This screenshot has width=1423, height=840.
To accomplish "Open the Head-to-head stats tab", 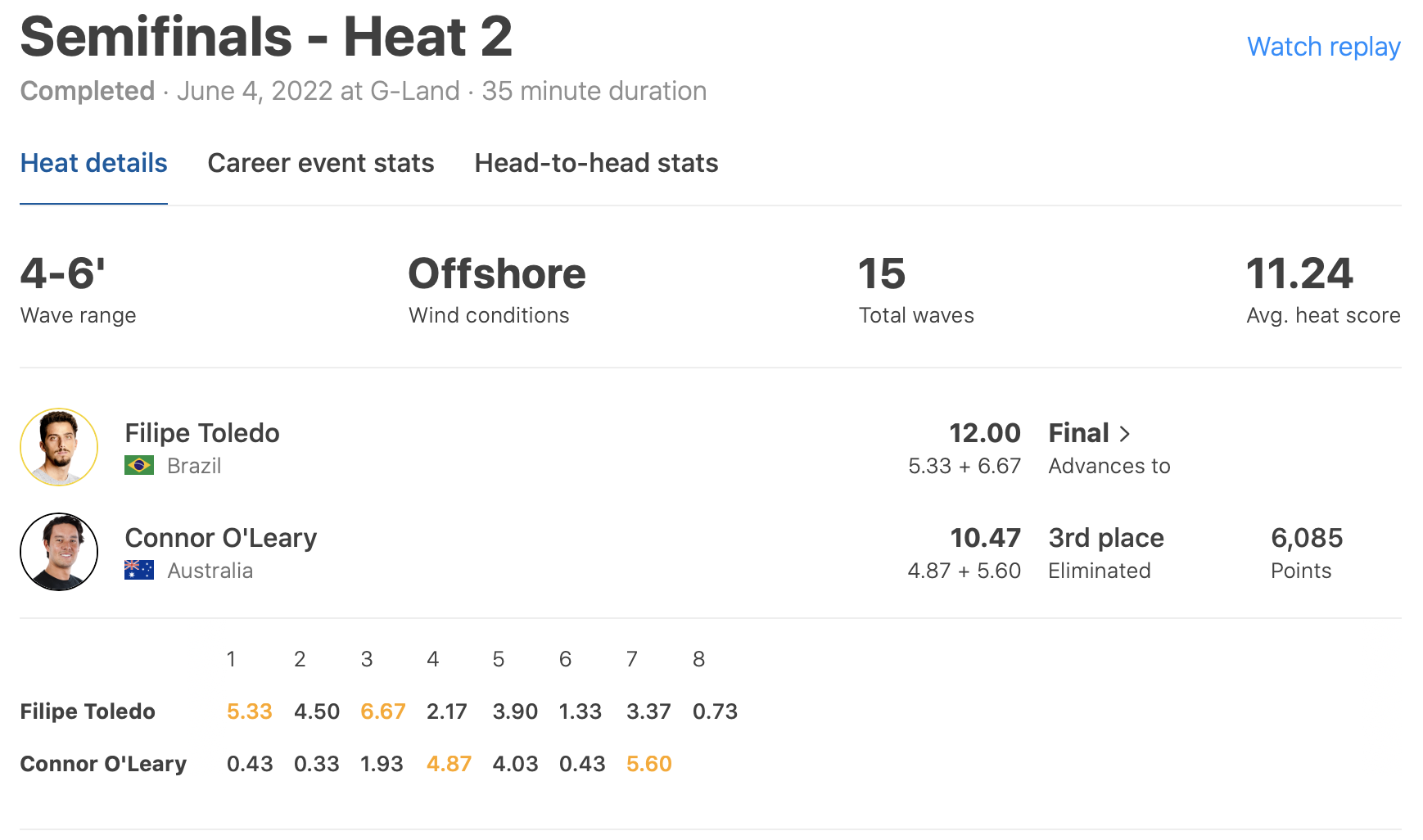I will pyautogui.click(x=596, y=163).
